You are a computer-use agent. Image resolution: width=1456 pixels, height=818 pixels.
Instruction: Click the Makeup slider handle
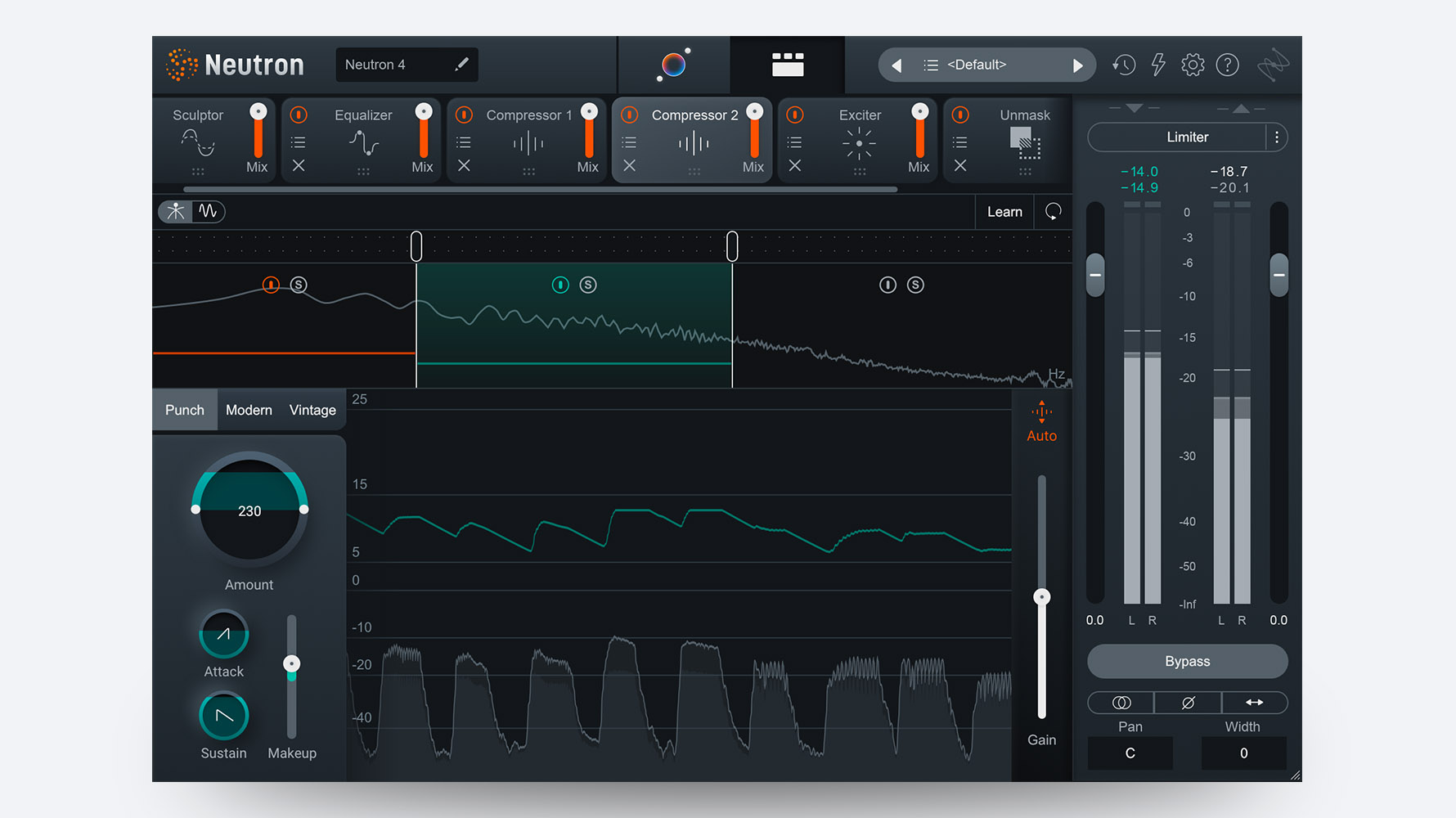[291, 663]
